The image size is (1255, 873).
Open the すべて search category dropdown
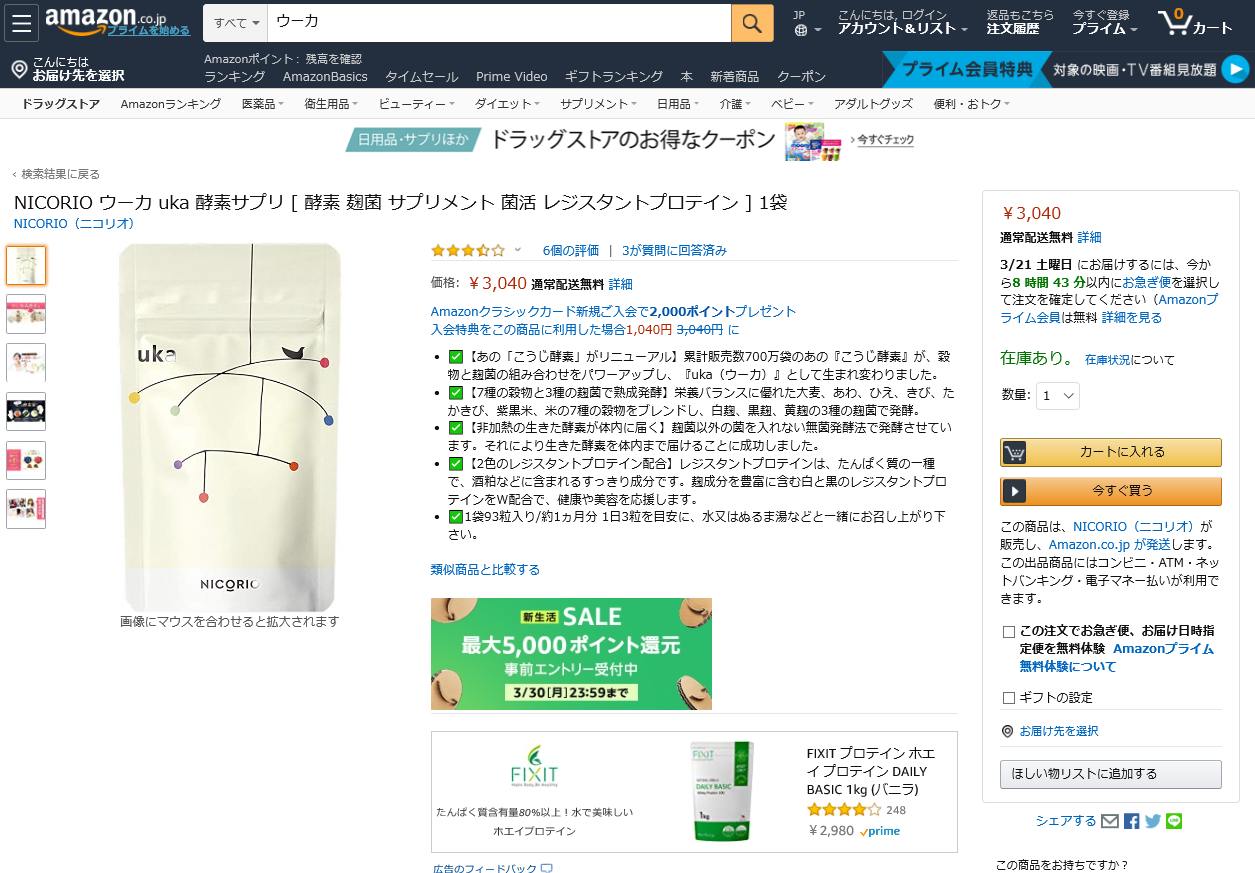[x=236, y=23]
